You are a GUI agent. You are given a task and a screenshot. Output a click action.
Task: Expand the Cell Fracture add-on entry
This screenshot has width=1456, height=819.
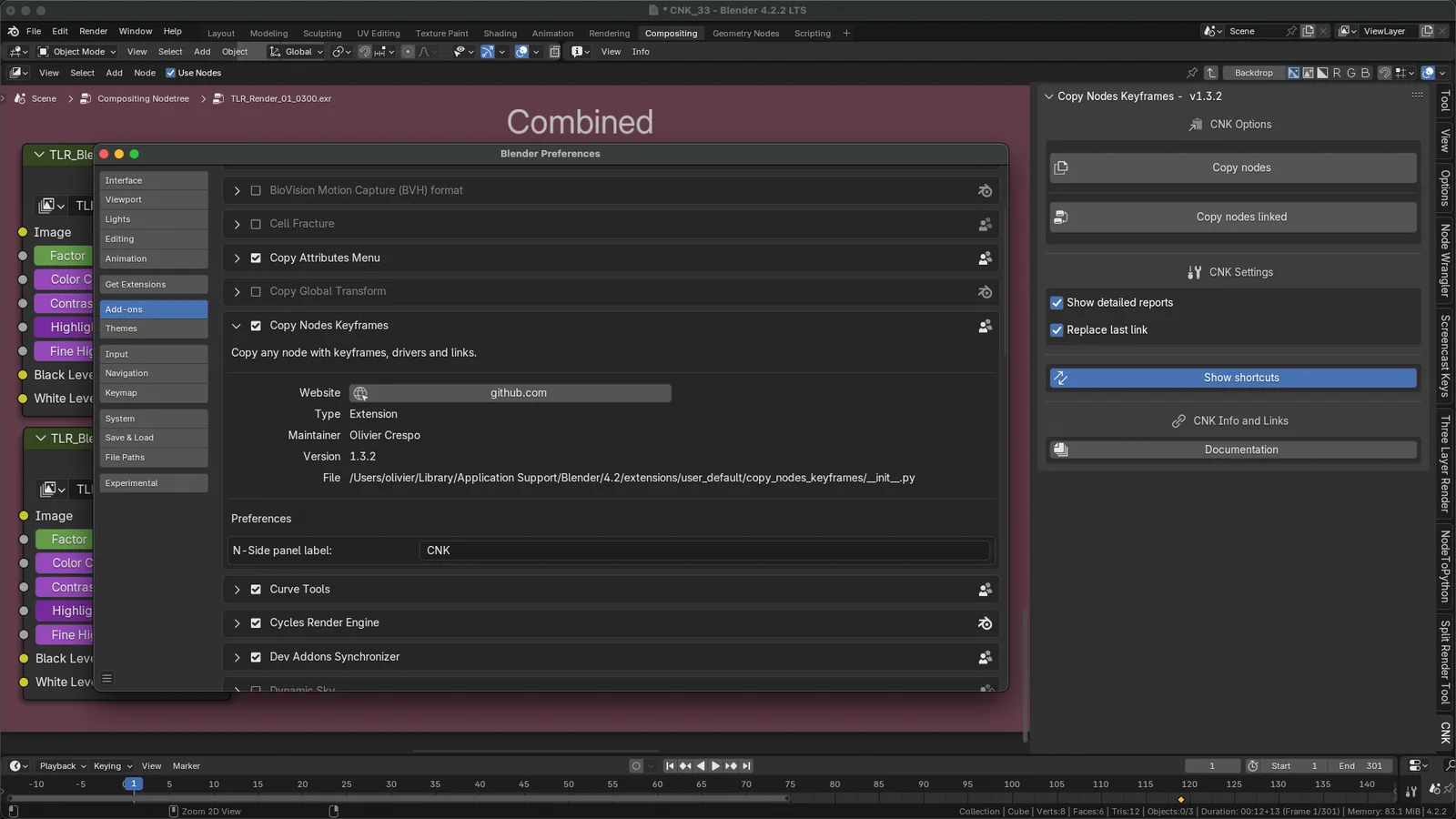237,224
